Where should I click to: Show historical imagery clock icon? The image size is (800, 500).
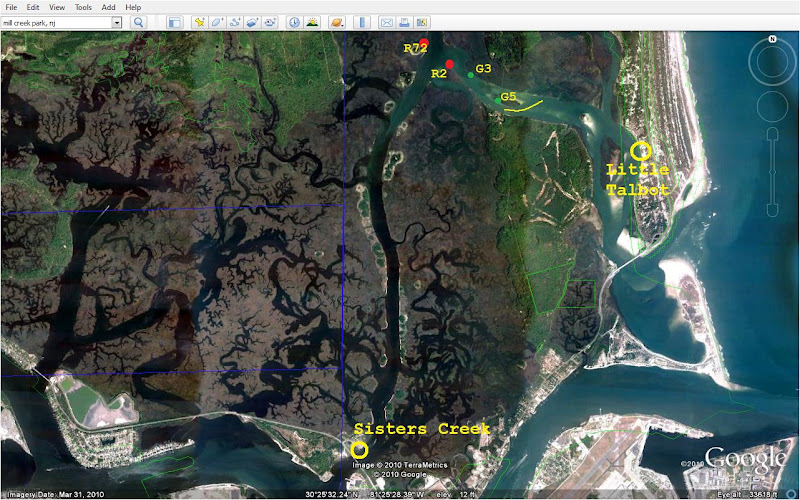tap(294, 22)
